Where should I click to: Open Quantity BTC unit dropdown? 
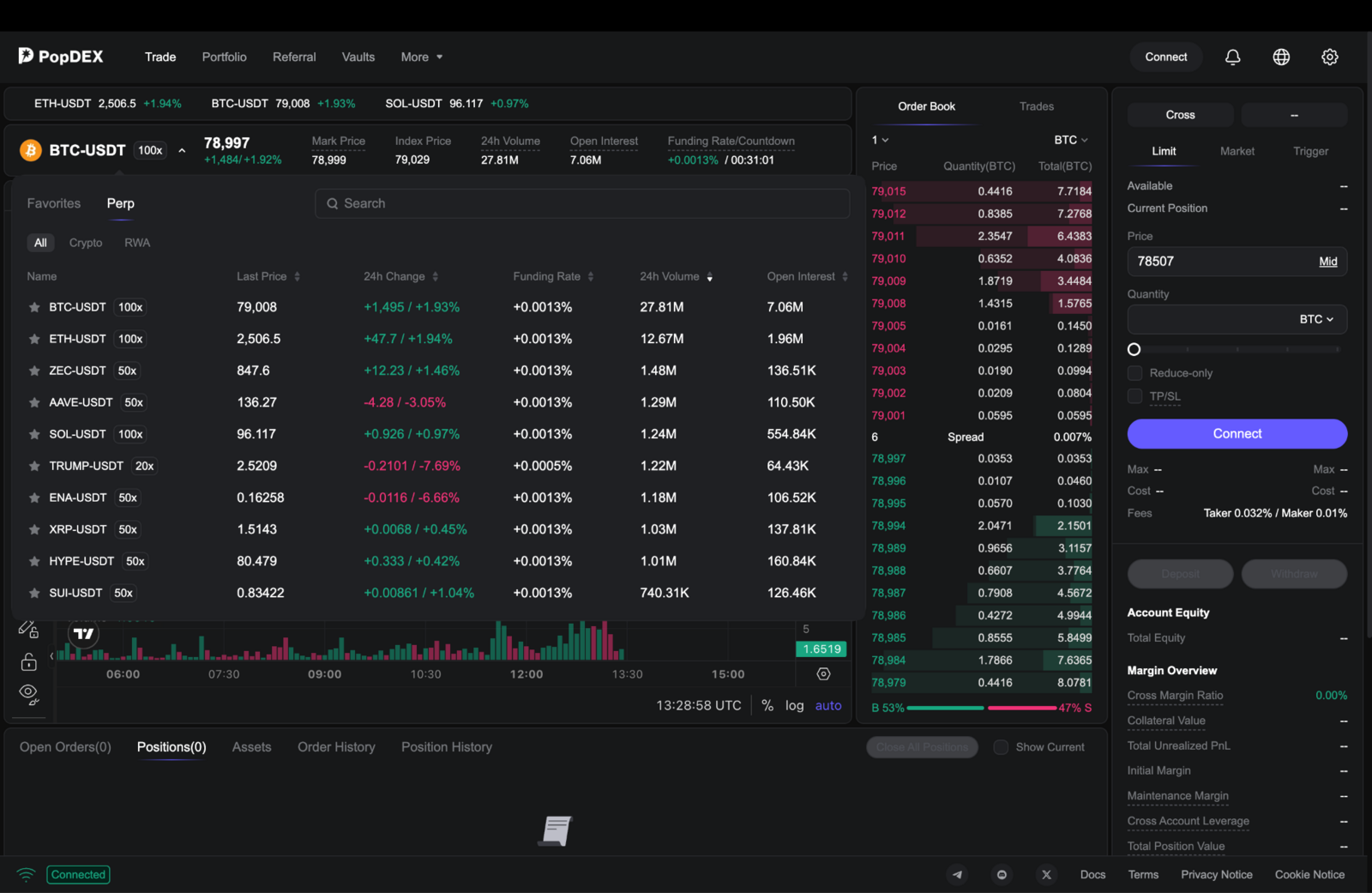point(1316,319)
